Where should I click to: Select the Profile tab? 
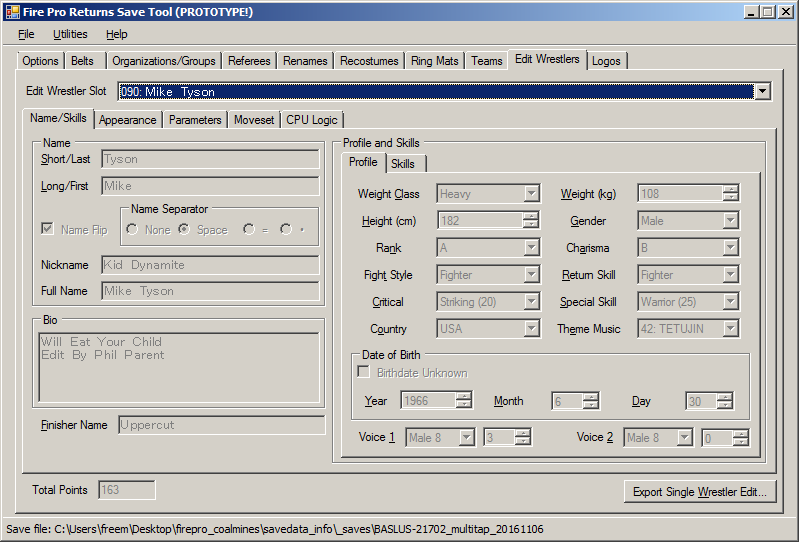point(363,162)
